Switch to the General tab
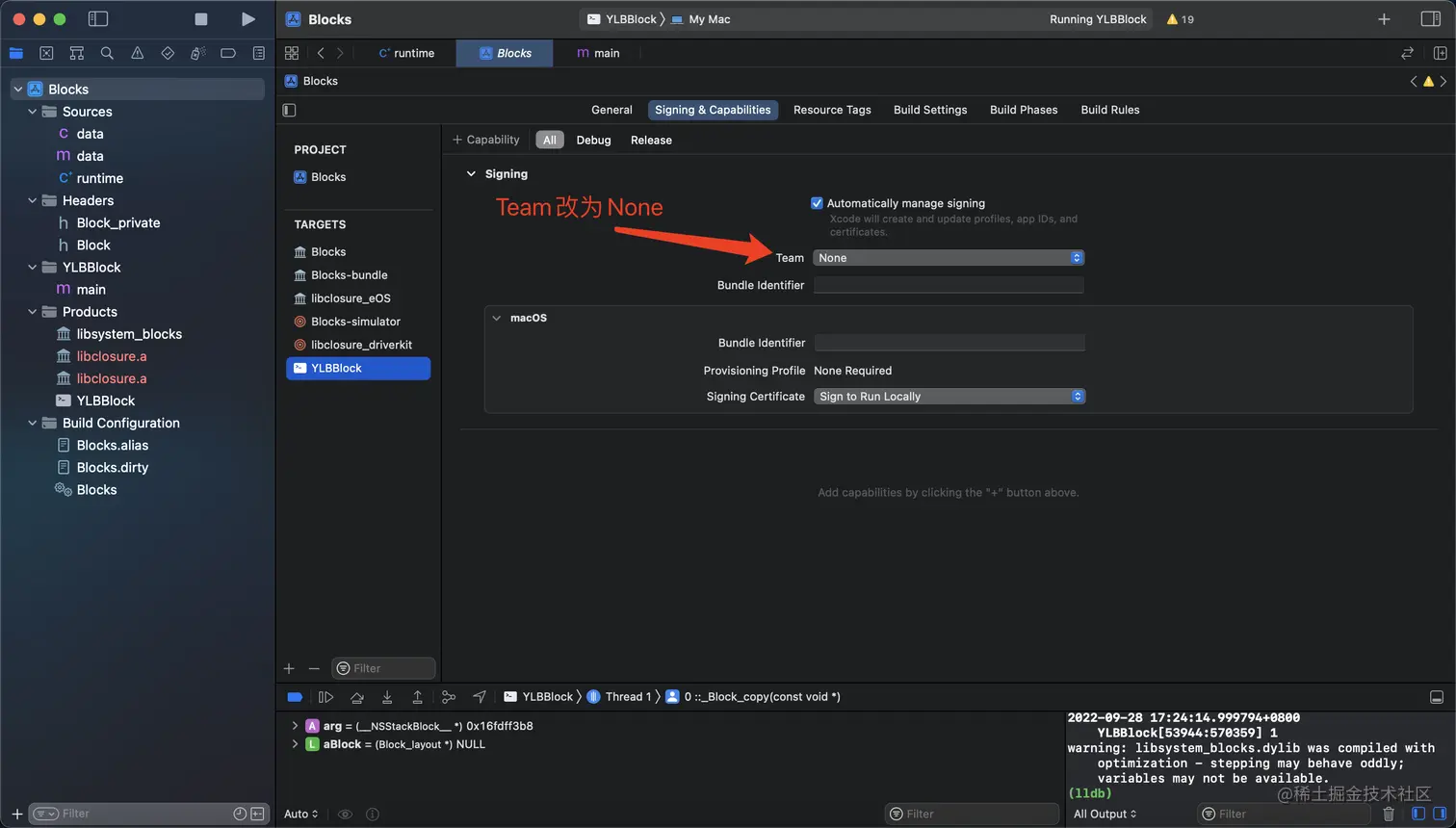Screen dimensions: 1456x828 (x=611, y=110)
